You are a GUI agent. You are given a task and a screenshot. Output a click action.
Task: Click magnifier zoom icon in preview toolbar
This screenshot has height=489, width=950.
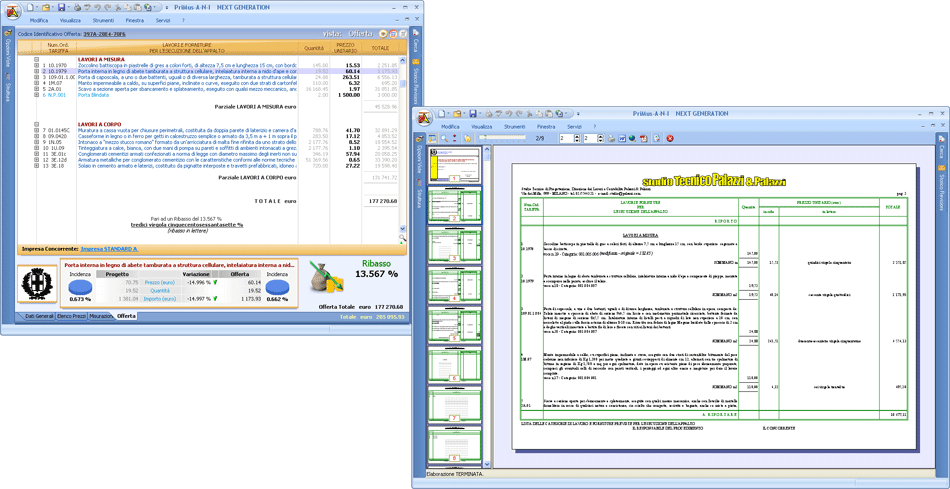click(444, 138)
